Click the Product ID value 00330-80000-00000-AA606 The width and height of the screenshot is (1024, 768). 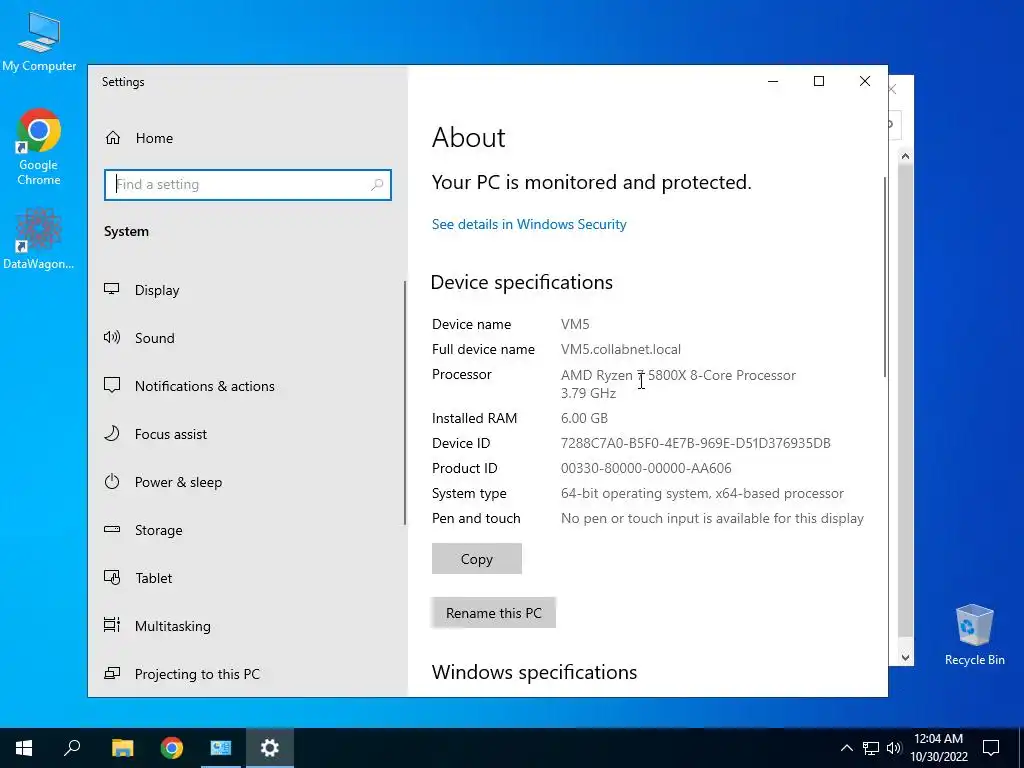(646, 468)
